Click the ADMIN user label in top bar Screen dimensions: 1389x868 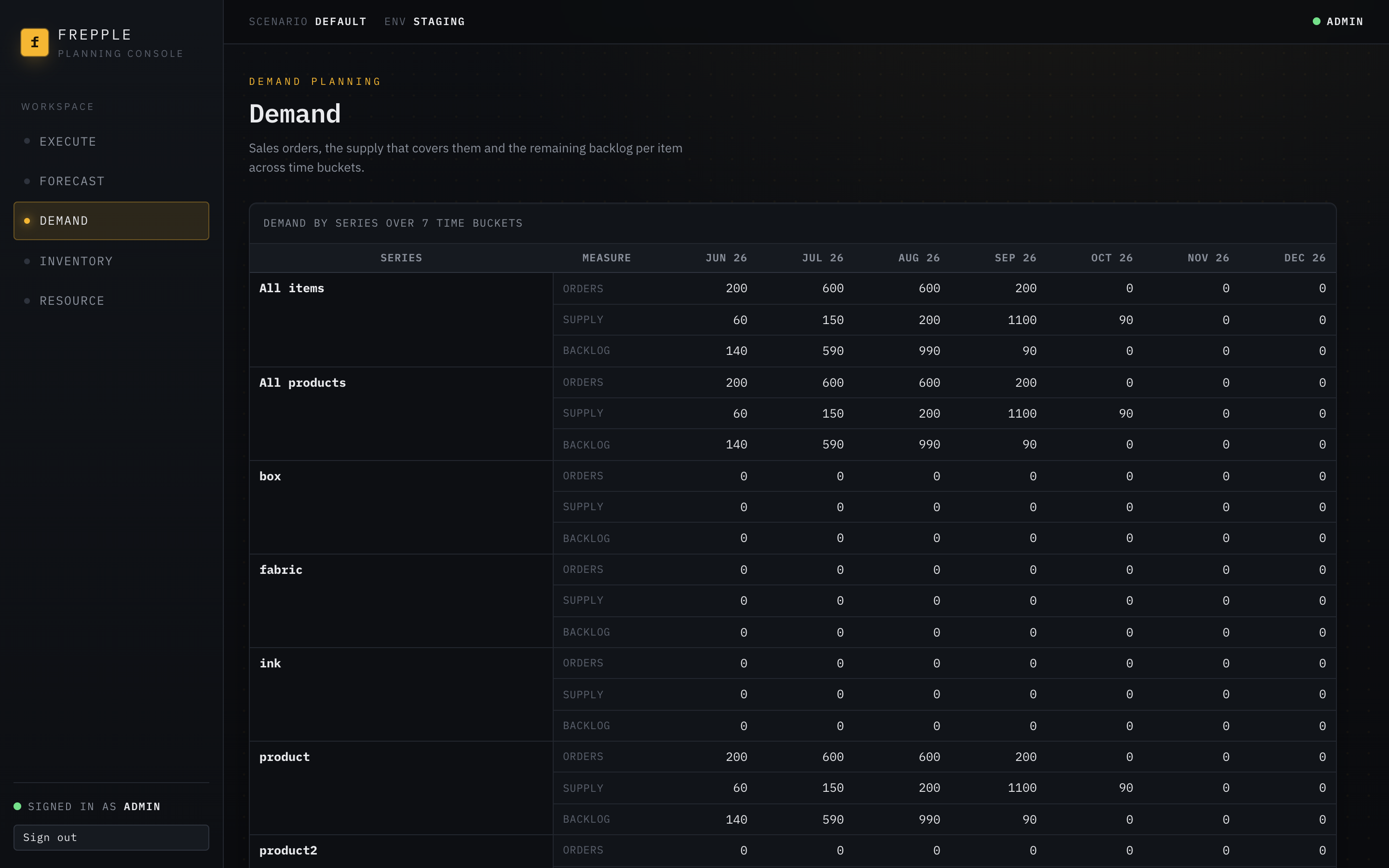click(1344, 21)
